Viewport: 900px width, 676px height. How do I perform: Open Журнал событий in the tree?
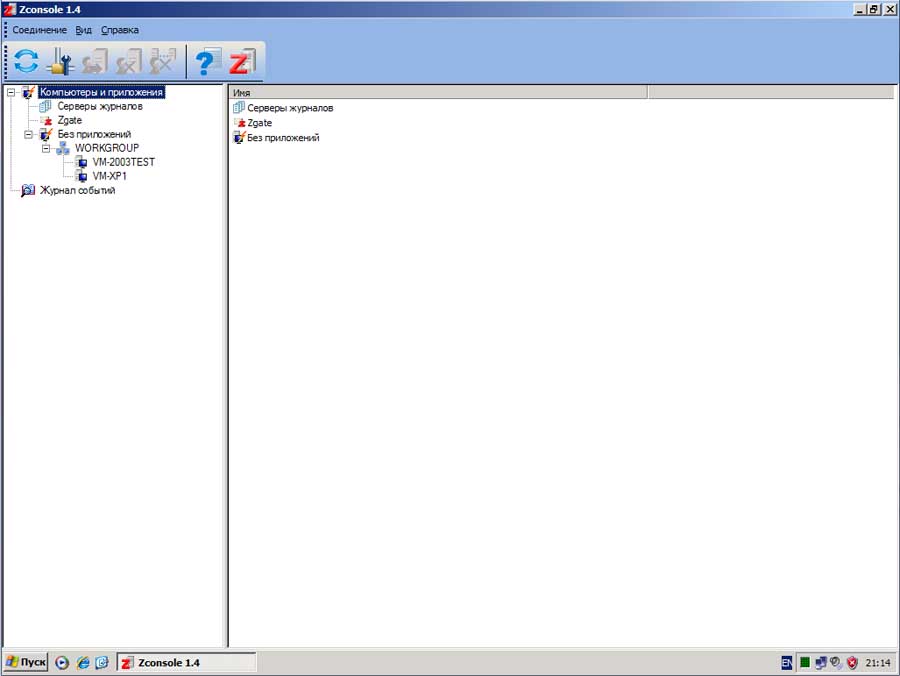77,190
